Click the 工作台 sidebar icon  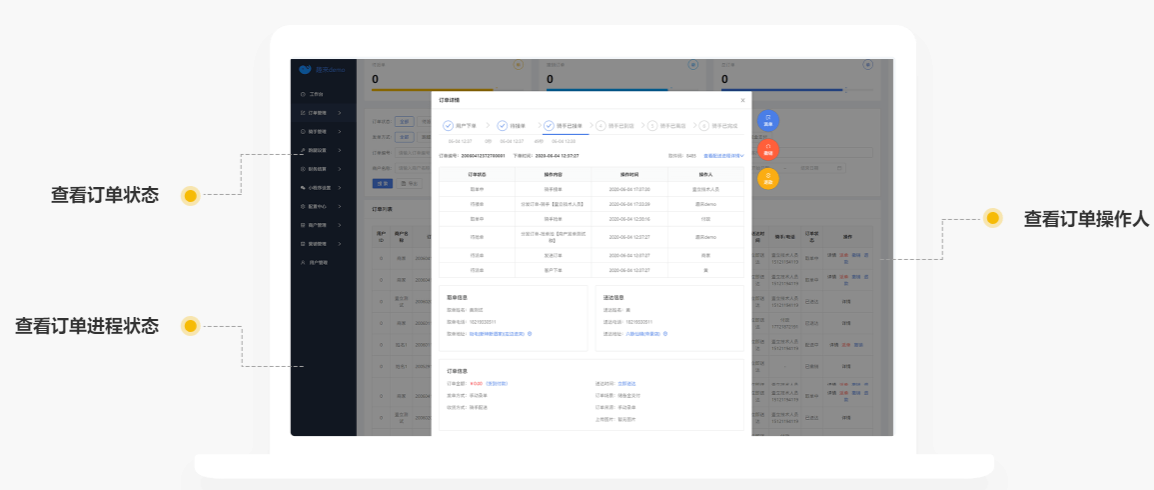point(302,94)
